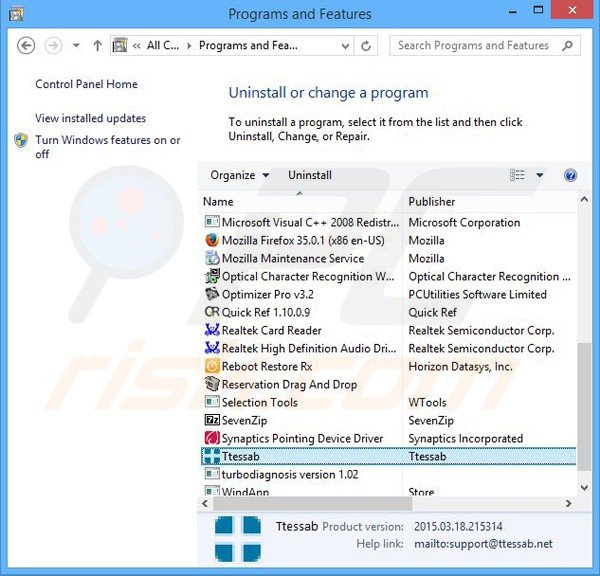Click 'All C...' breadcrumb segment
The width and height of the screenshot is (600, 576).
[163, 46]
